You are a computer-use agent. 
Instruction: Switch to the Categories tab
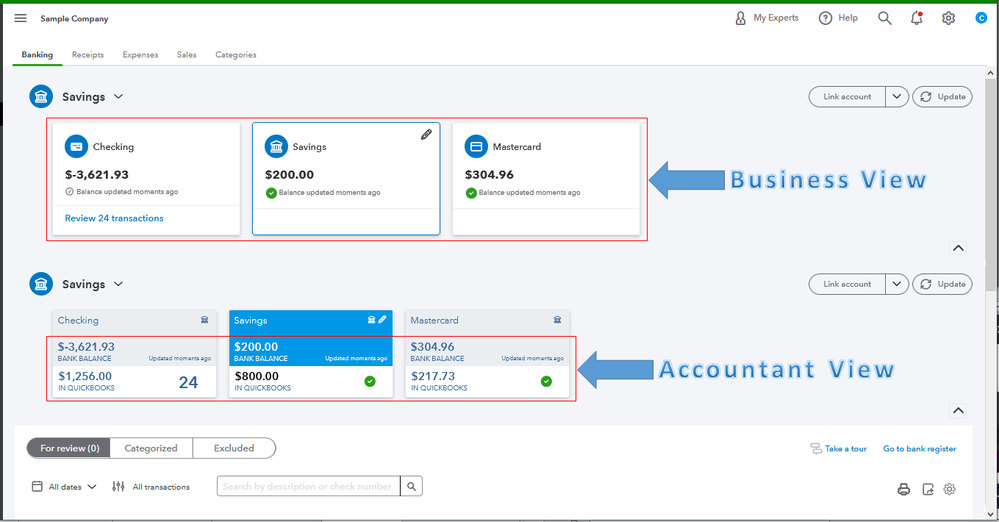[236, 55]
